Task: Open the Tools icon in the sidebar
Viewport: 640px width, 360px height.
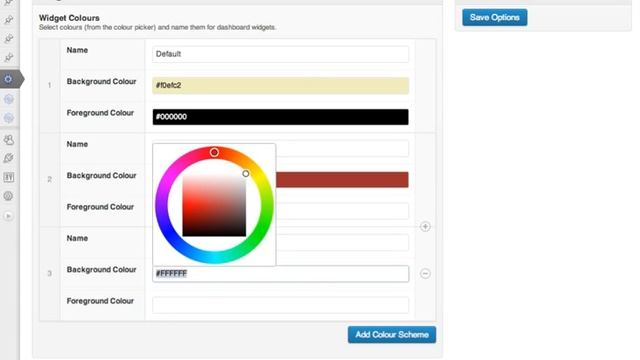Action: [9, 177]
